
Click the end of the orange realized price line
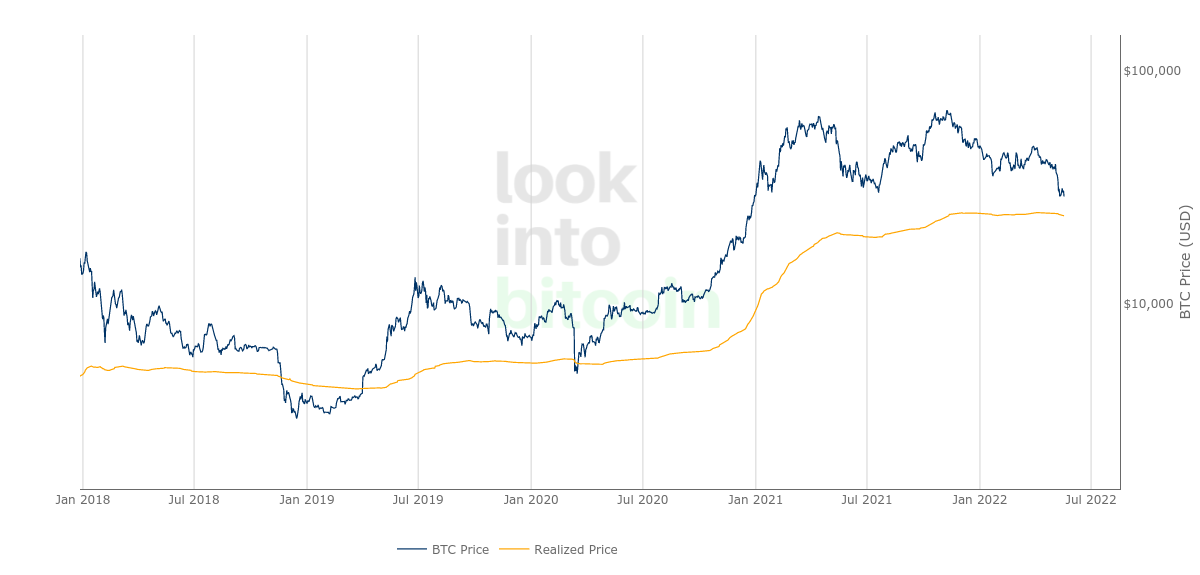tap(1063, 216)
